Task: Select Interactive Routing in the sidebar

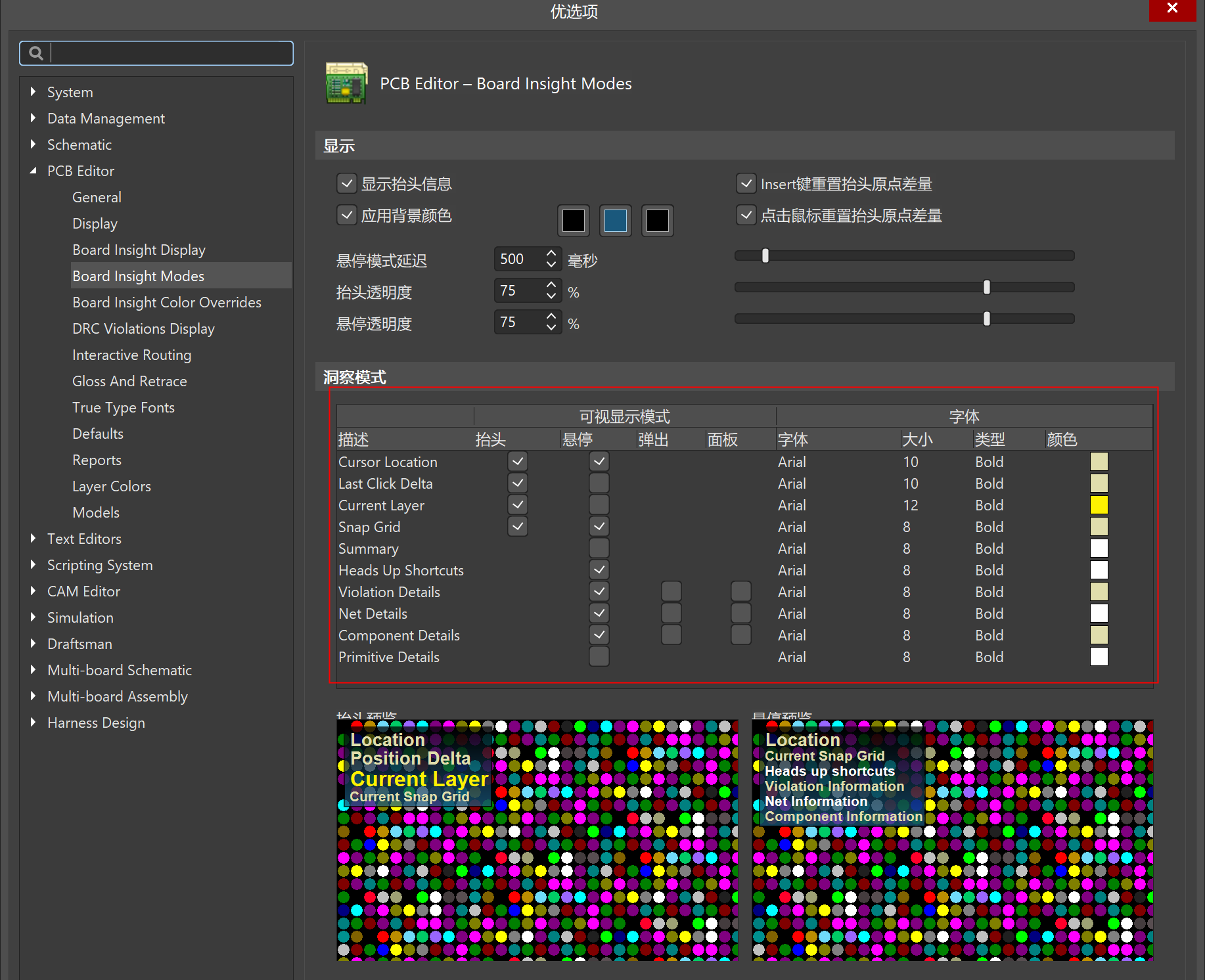Action: pos(131,355)
